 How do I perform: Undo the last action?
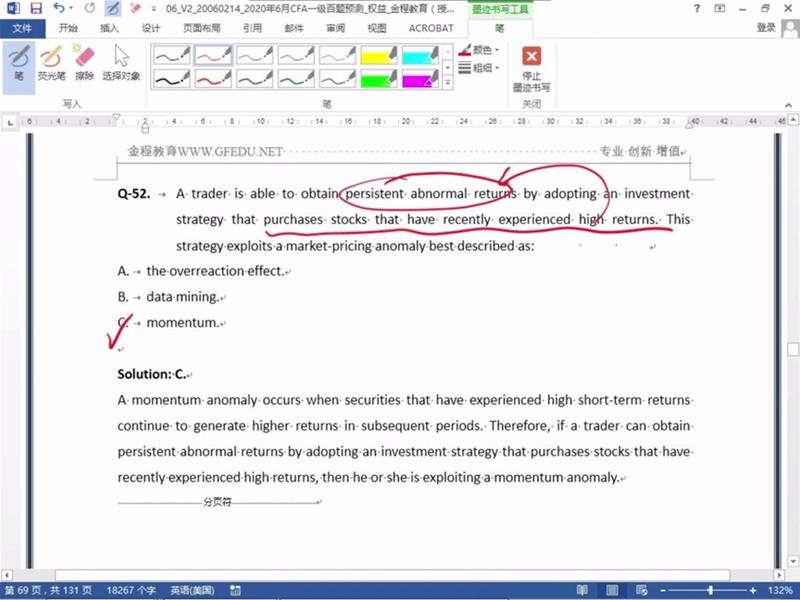(59, 8)
